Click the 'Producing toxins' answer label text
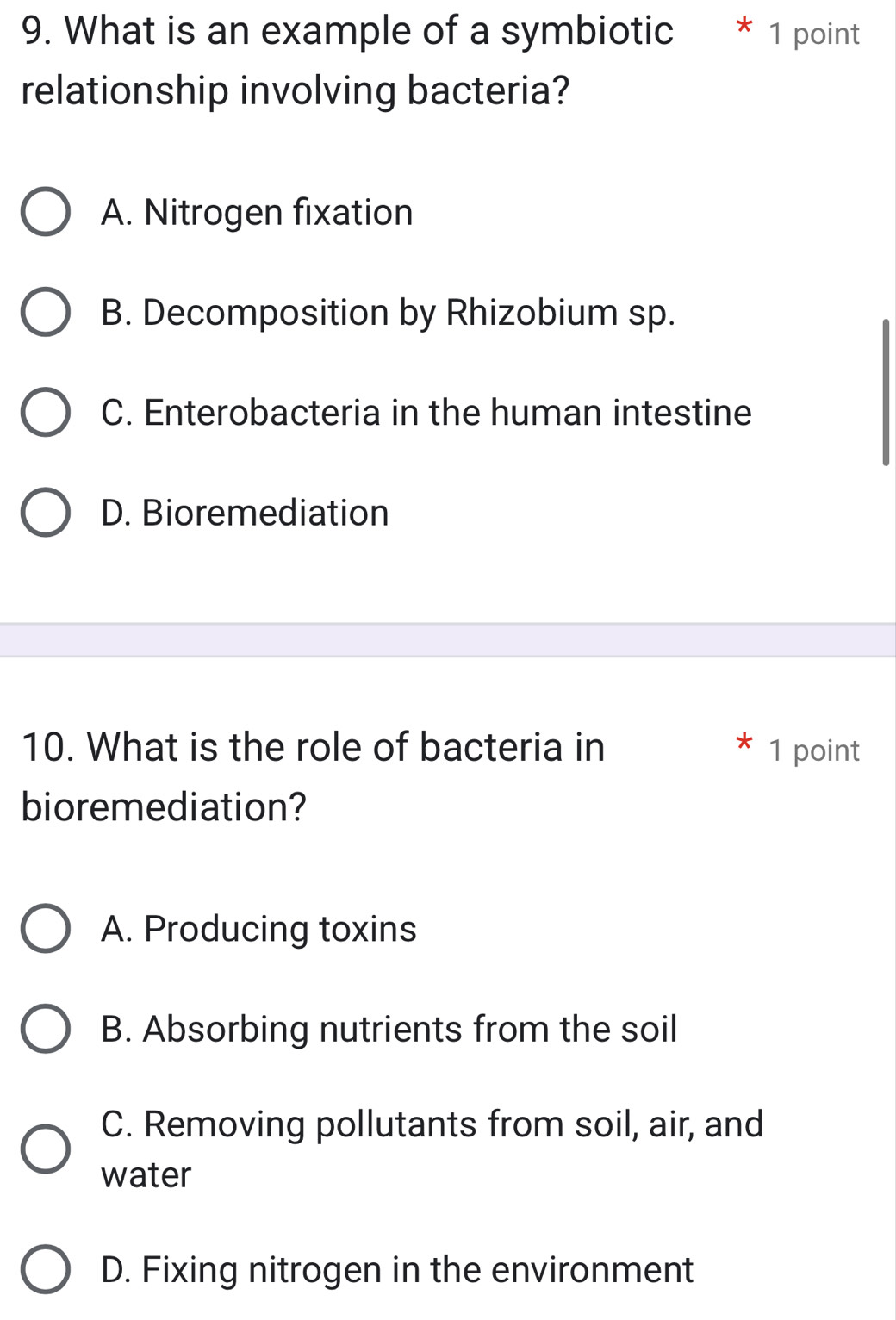Viewport: 896px width, 1320px height. 280,930
